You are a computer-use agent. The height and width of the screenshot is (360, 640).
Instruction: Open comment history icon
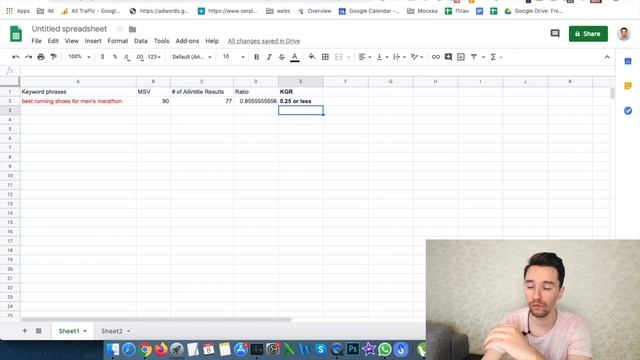click(x=555, y=33)
